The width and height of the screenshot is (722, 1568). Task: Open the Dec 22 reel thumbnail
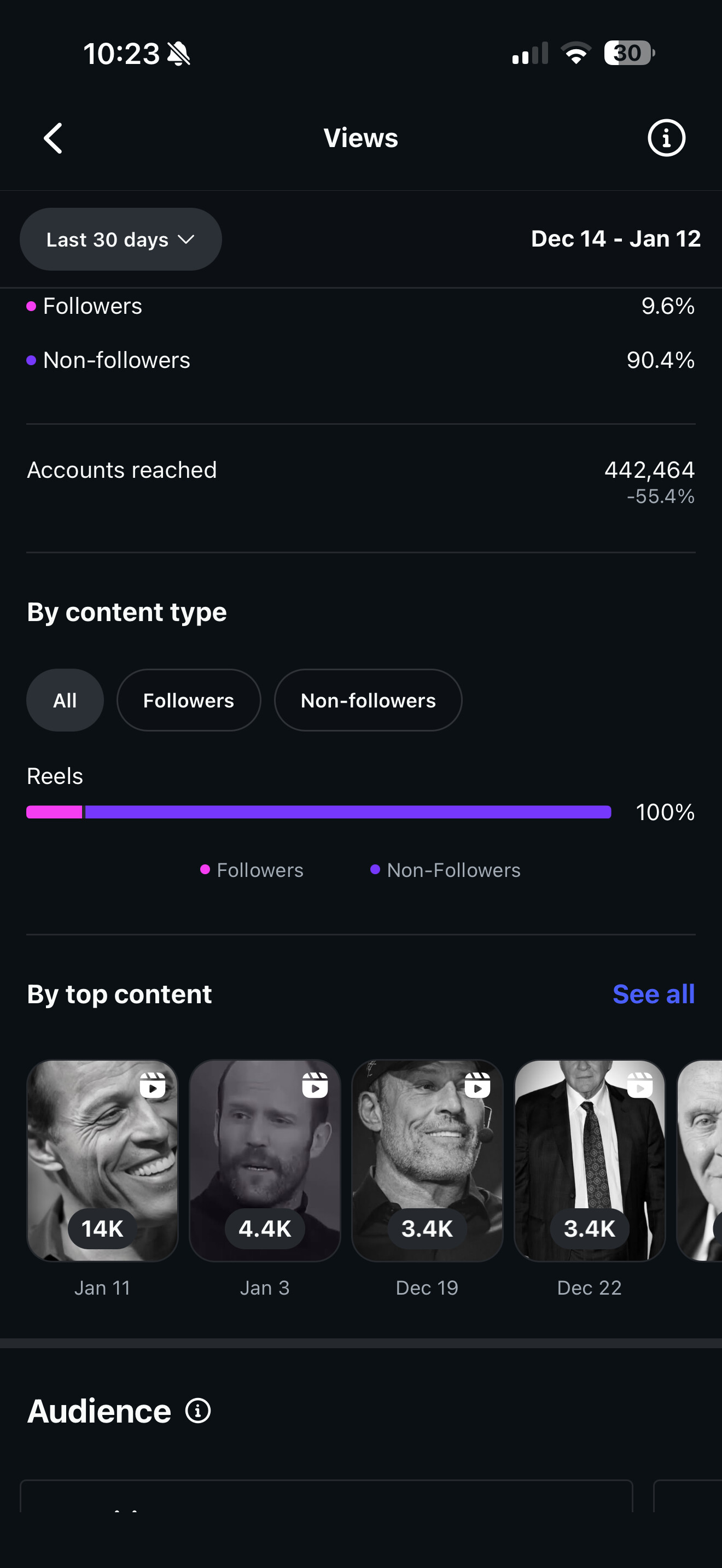(x=589, y=1160)
